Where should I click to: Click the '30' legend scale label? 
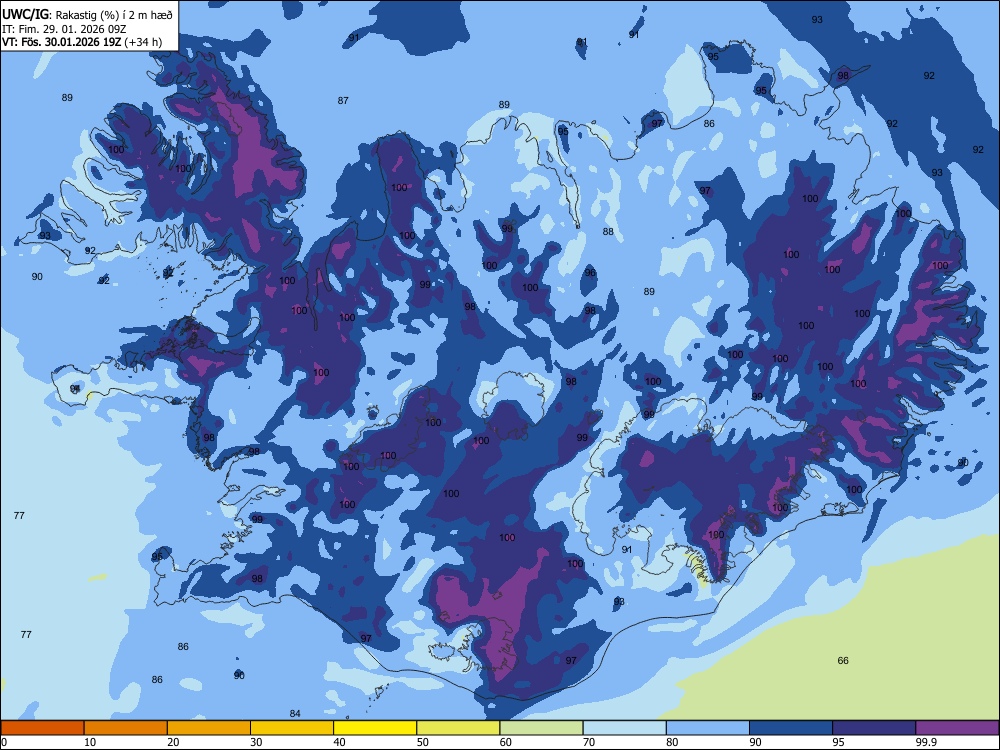point(256,742)
